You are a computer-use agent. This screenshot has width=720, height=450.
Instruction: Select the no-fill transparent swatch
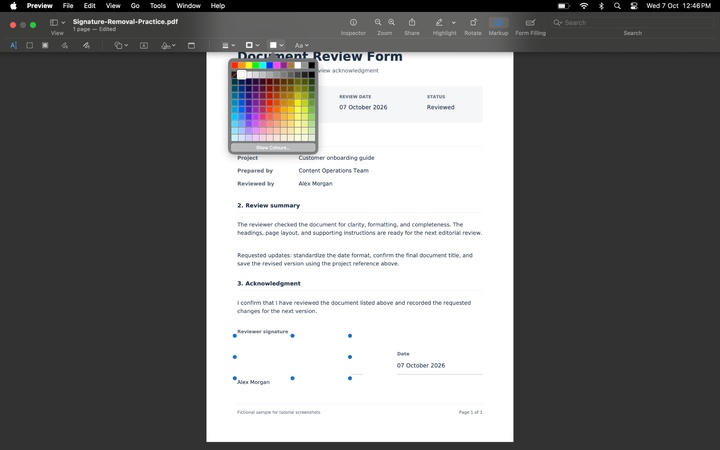pos(235,74)
